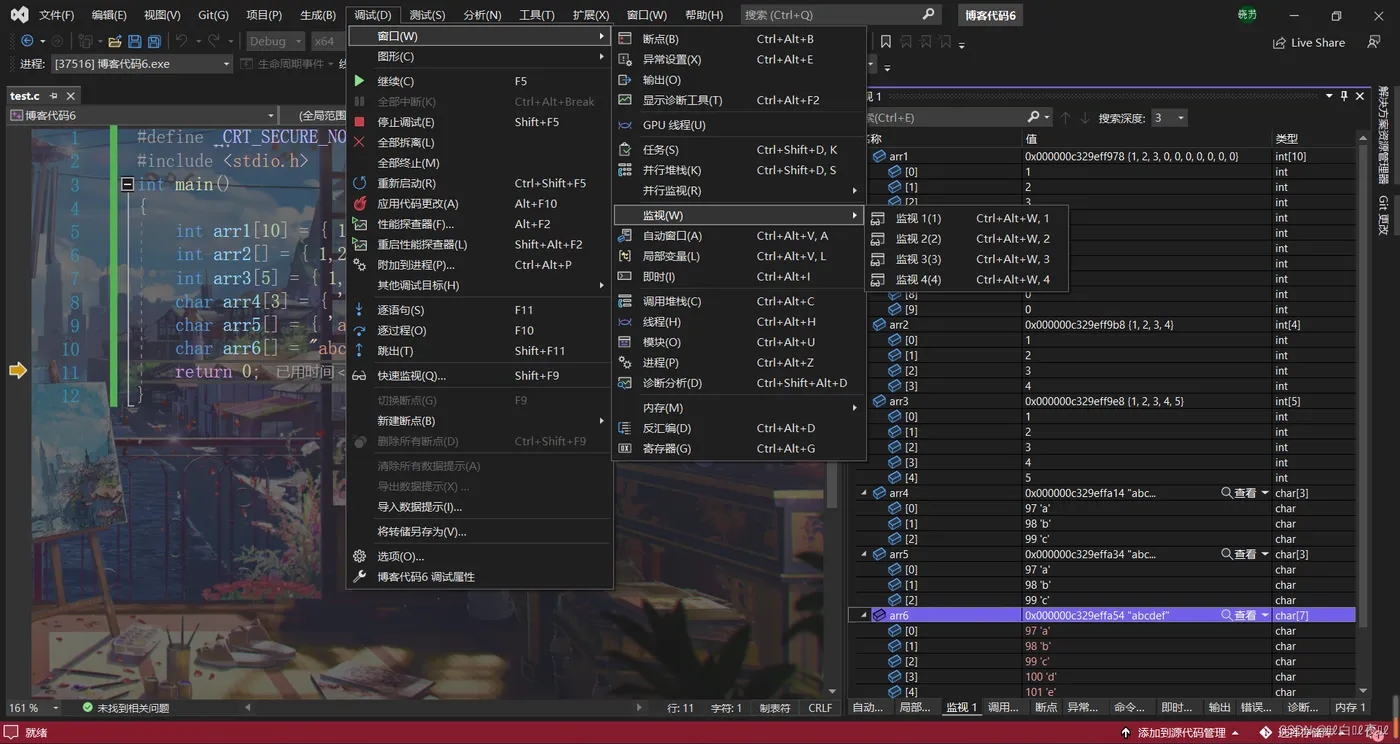Open the Registers (寄存器) window

pyautogui.click(x=666, y=449)
